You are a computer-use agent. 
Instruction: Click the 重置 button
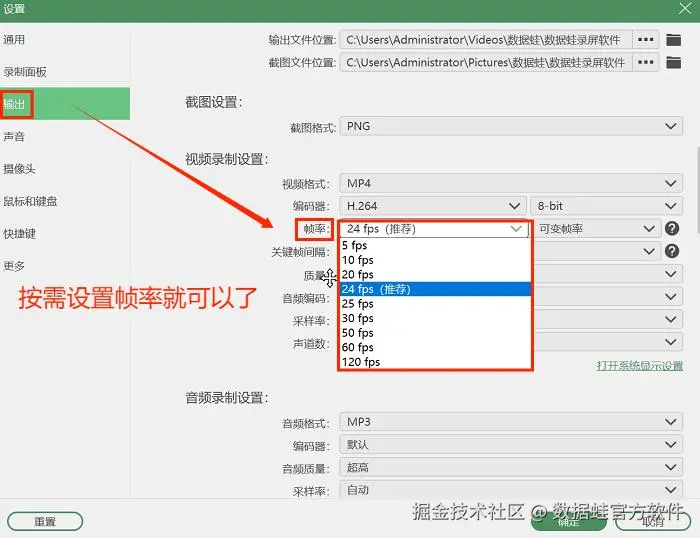45,521
